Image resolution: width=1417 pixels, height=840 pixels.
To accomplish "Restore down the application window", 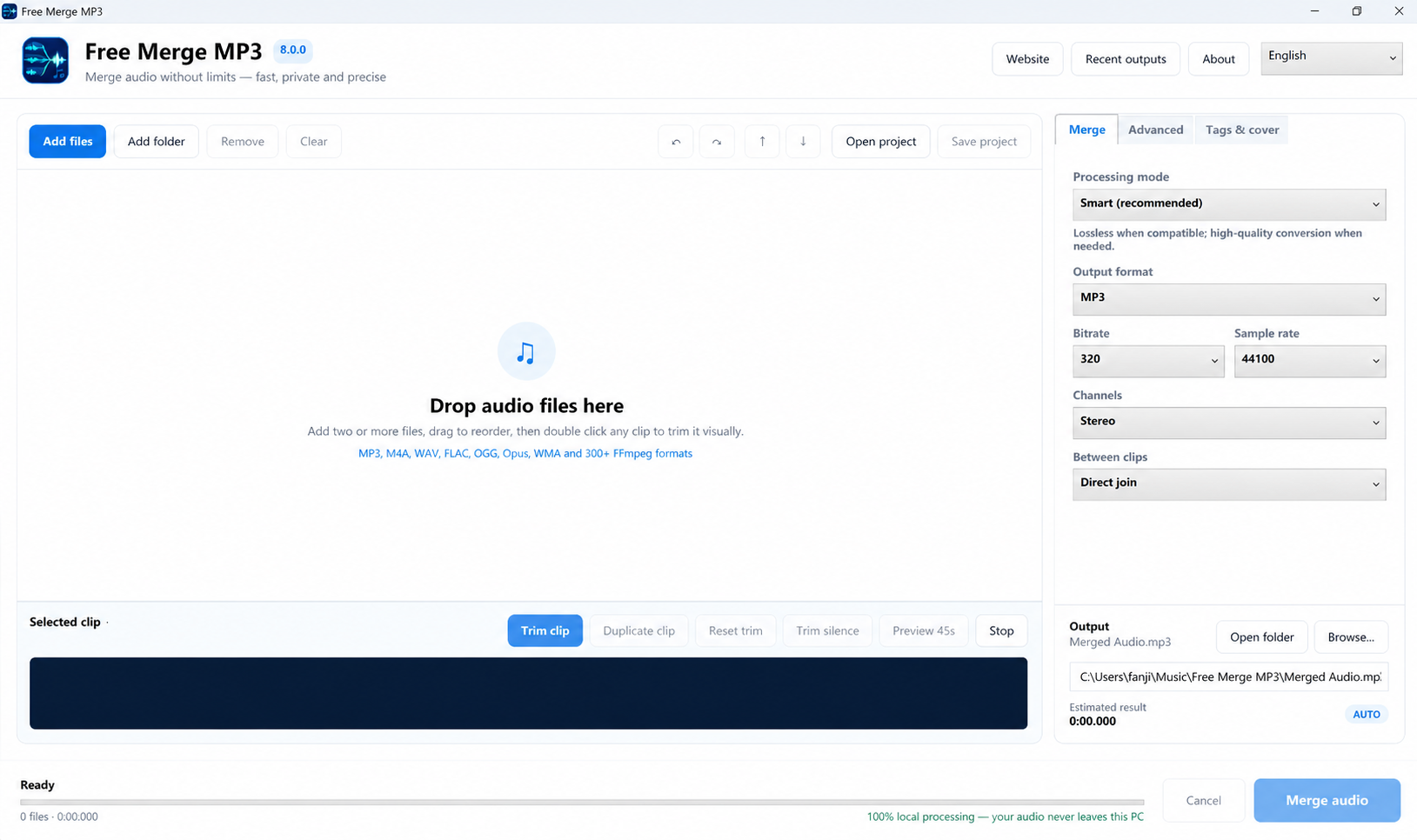I will pyautogui.click(x=1357, y=11).
